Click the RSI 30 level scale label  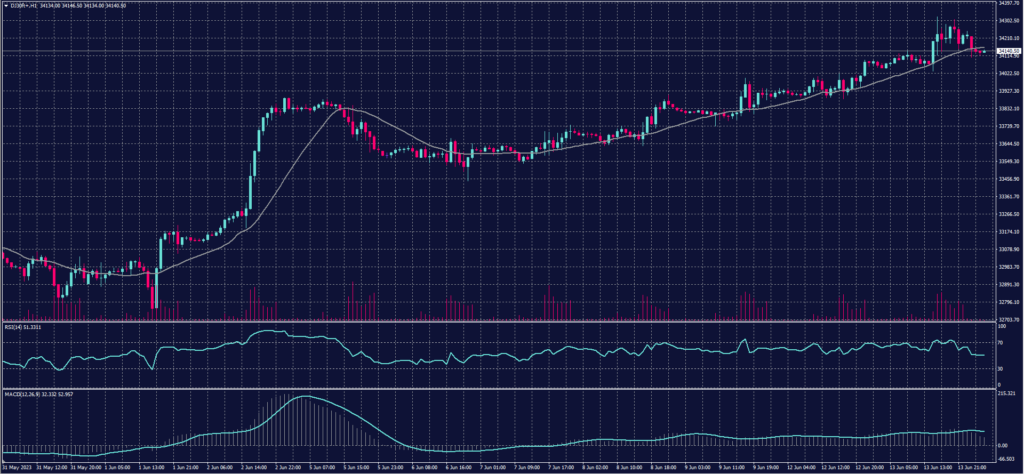[x=1000, y=369]
